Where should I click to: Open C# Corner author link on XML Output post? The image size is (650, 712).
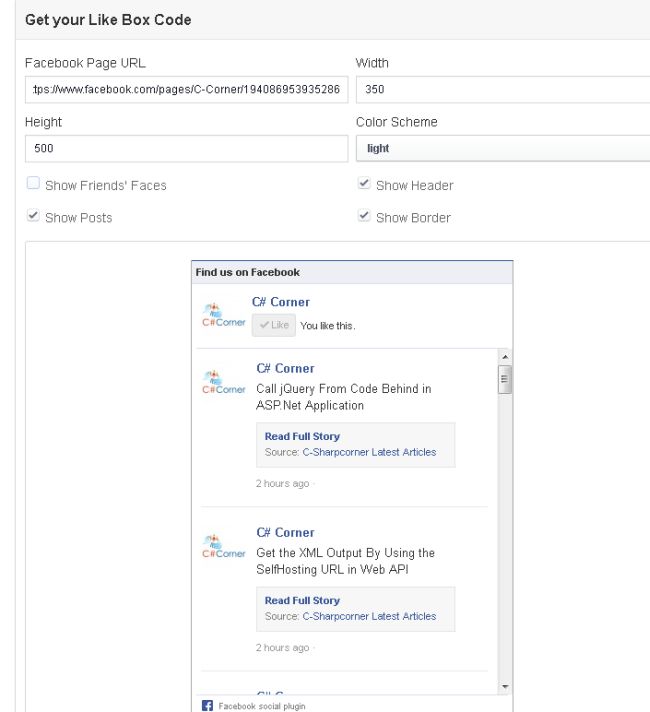[285, 532]
